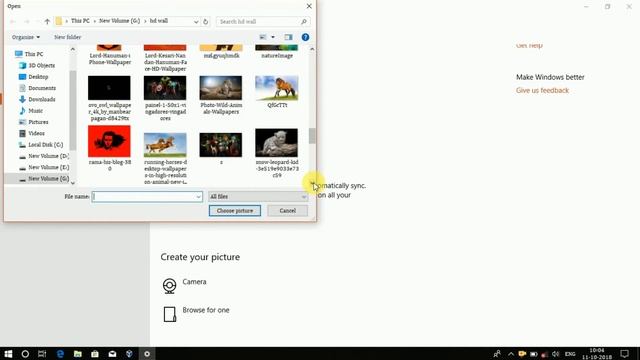Open Mail app from taskbar
The width and height of the screenshot is (640, 360).
coord(112,354)
